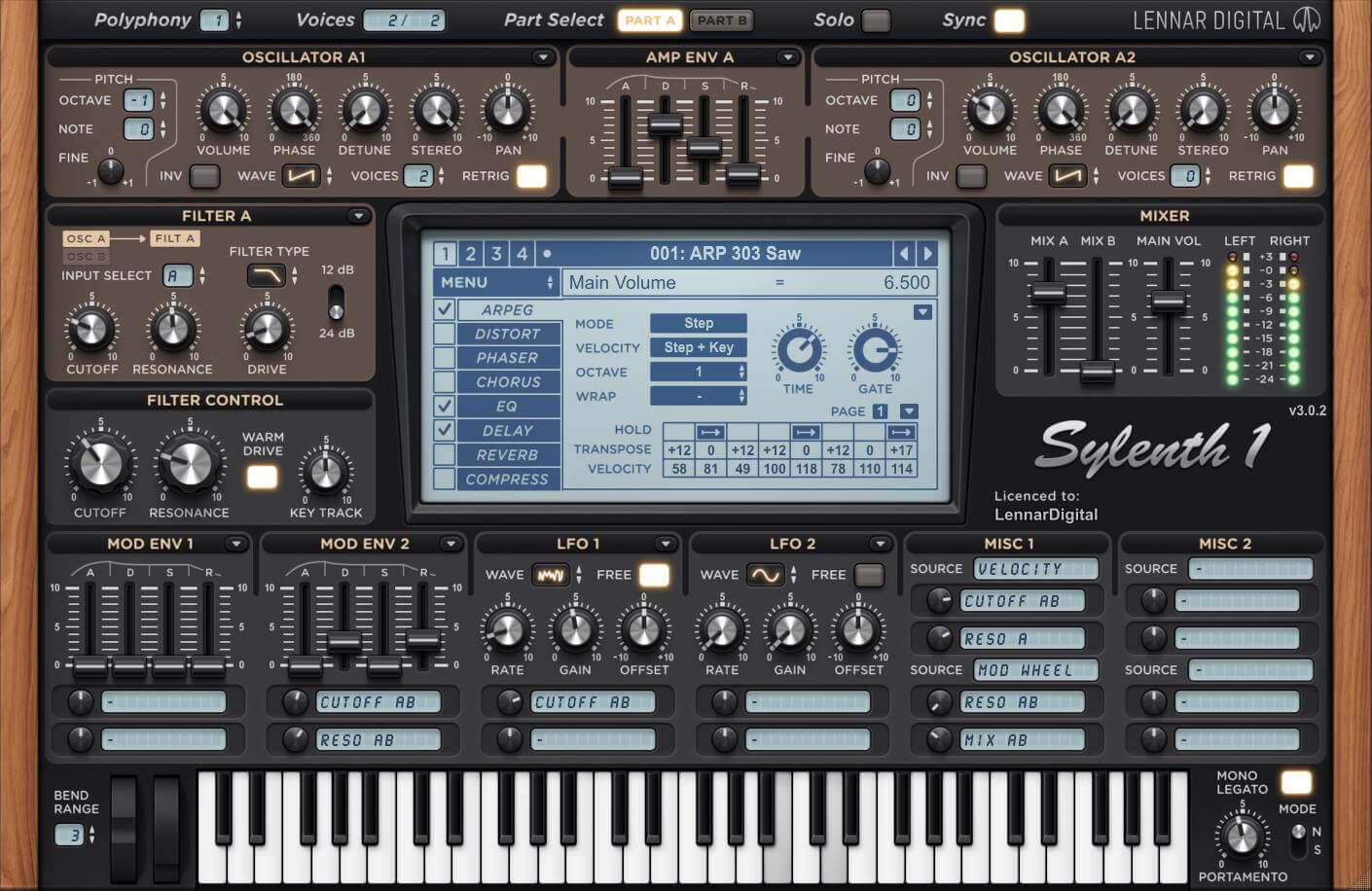The image size is (1372, 891).
Task: Switch to the PART B tab
Action: coord(721,19)
